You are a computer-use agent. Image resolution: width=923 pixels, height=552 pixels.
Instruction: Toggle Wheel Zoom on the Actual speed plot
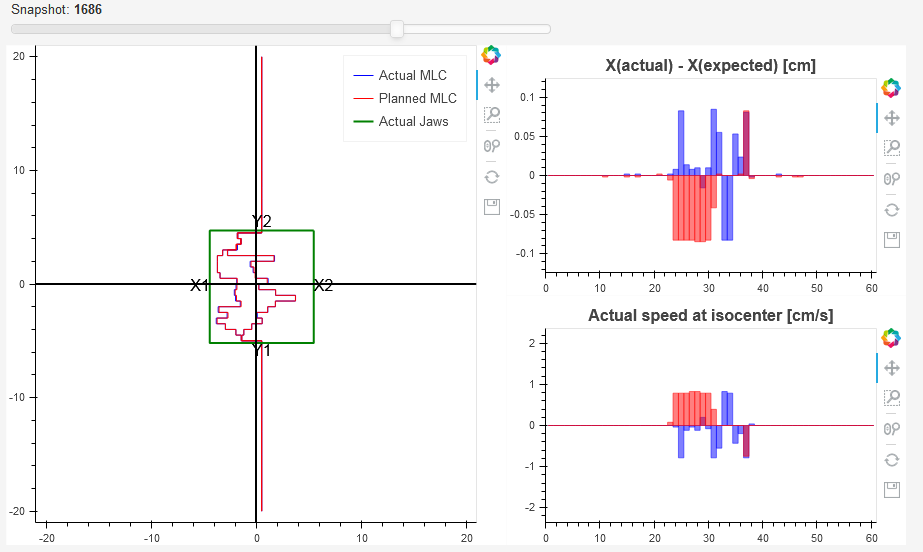[892, 429]
